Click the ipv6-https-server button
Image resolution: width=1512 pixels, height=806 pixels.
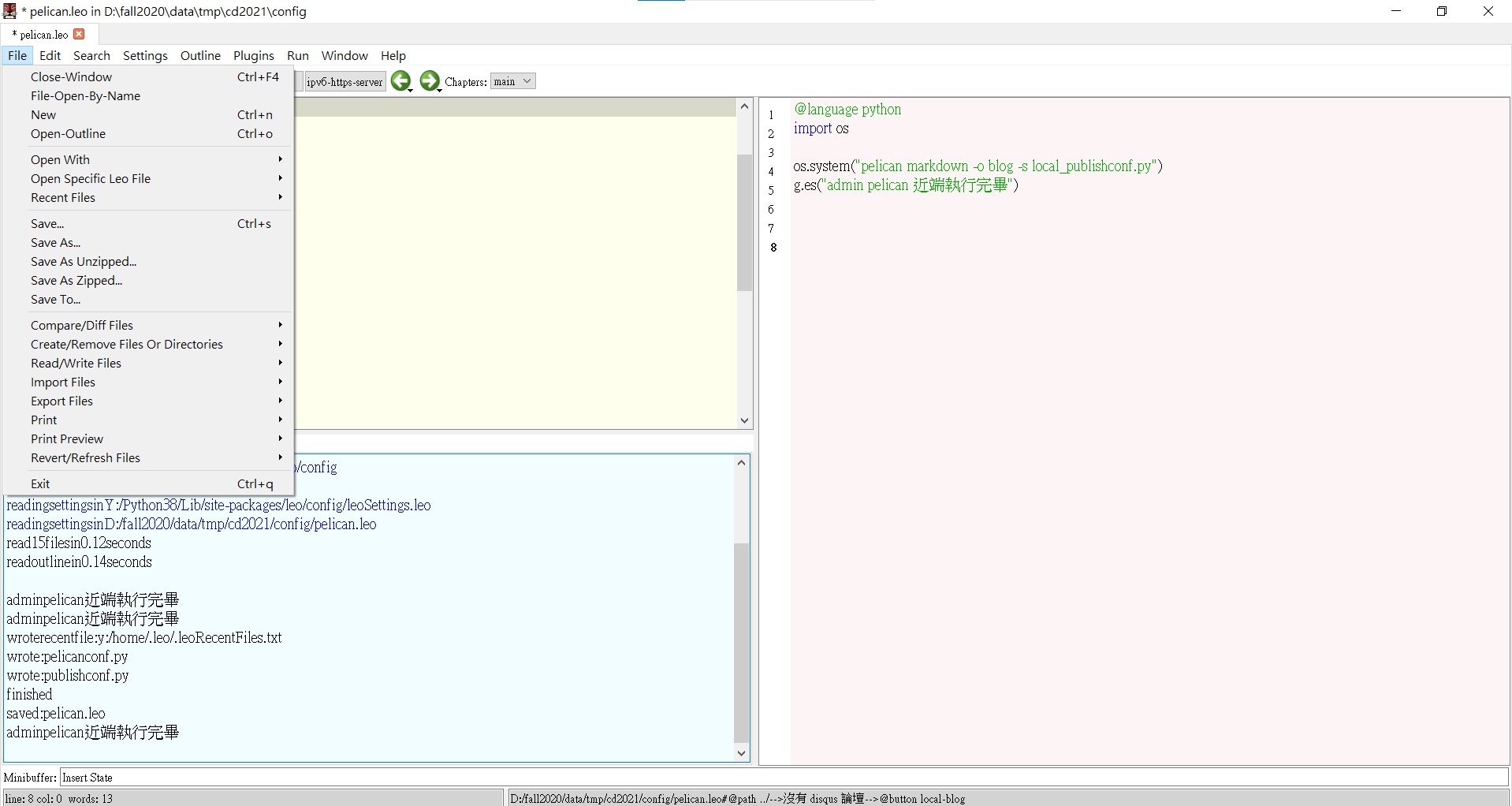(344, 81)
